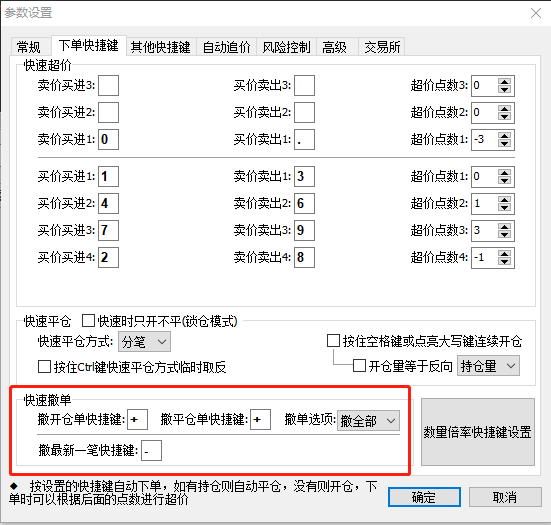Click the 取消 button
This screenshot has width=551, height=525.
click(x=505, y=497)
